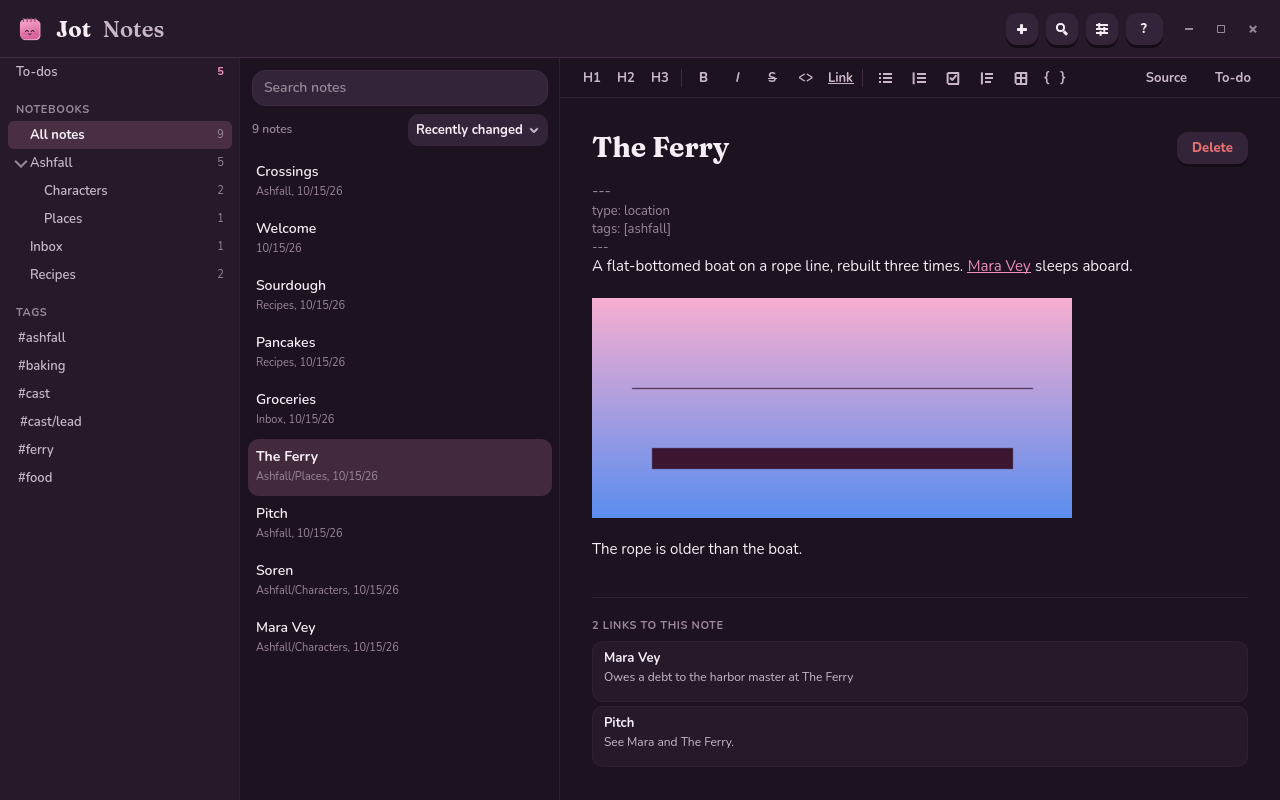
Task: Insert inline code with the <> icon
Action: 805,77
